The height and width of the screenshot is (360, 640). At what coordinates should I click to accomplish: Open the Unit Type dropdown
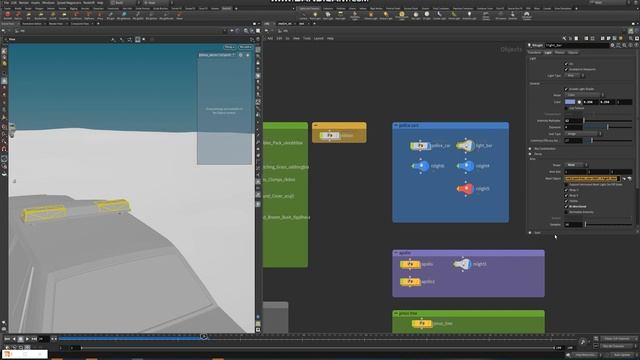click(x=583, y=133)
